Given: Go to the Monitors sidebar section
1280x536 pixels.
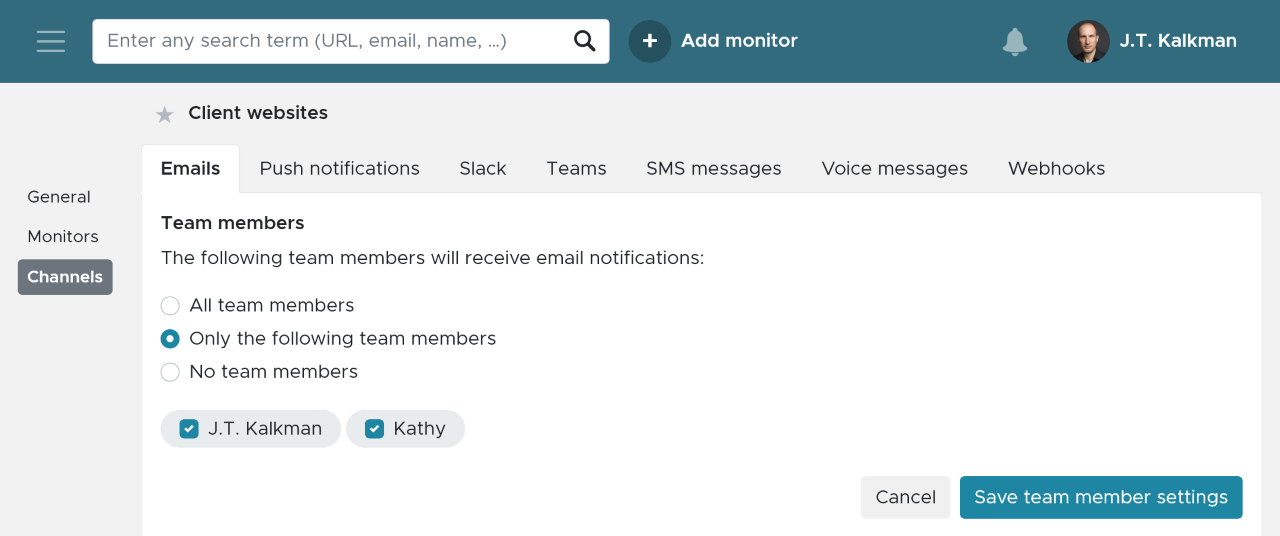Looking at the screenshot, I should [63, 237].
